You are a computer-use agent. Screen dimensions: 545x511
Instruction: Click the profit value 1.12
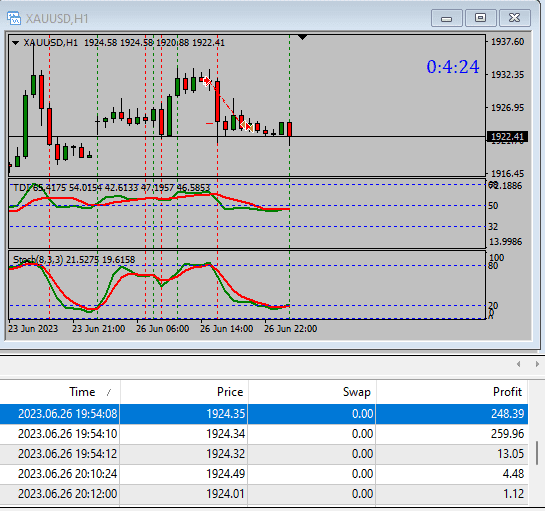click(513, 494)
